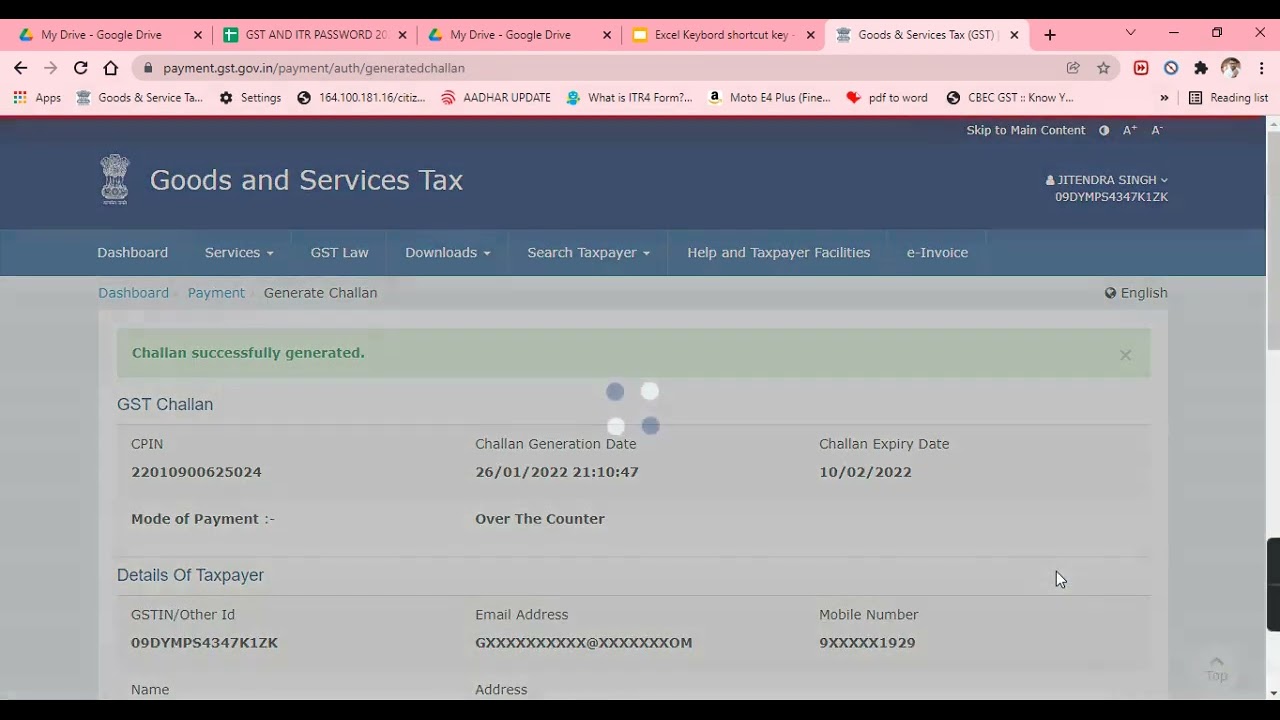Select Over The Counter payment mode text
The width and height of the screenshot is (1280, 720).
click(x=540, y=519)
